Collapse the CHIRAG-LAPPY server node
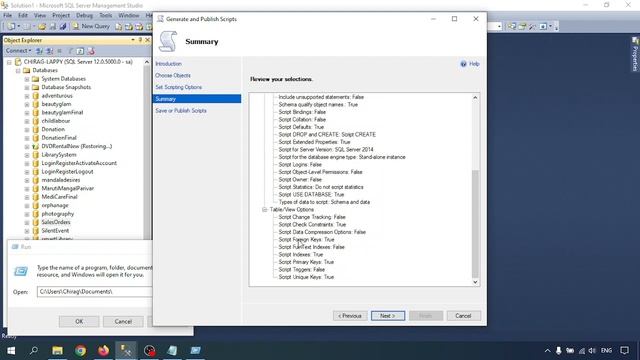640x360 pixels. point(9,62)
